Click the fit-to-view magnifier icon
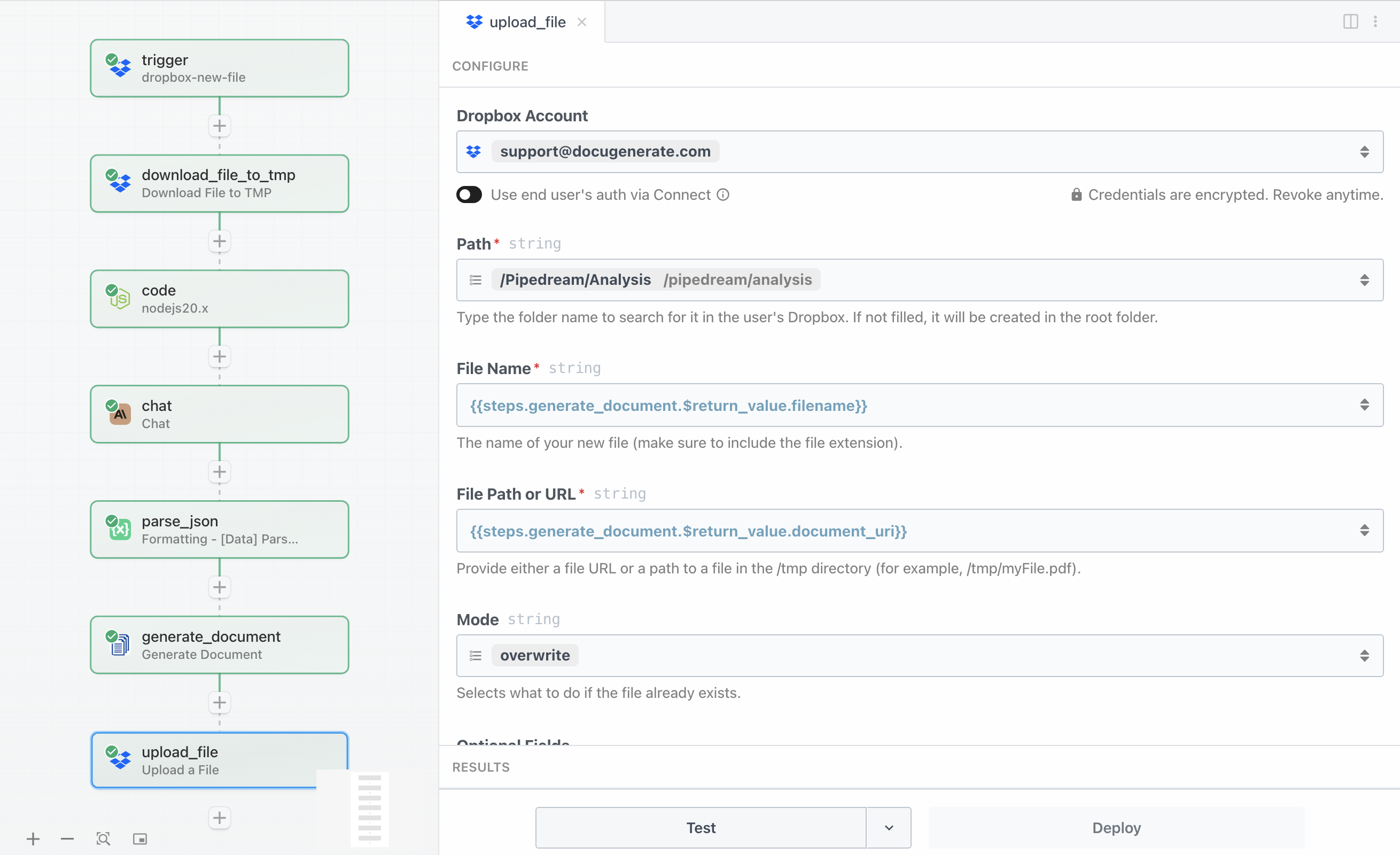This screenshot has width=1400, height=855. (x=103, y=838)
